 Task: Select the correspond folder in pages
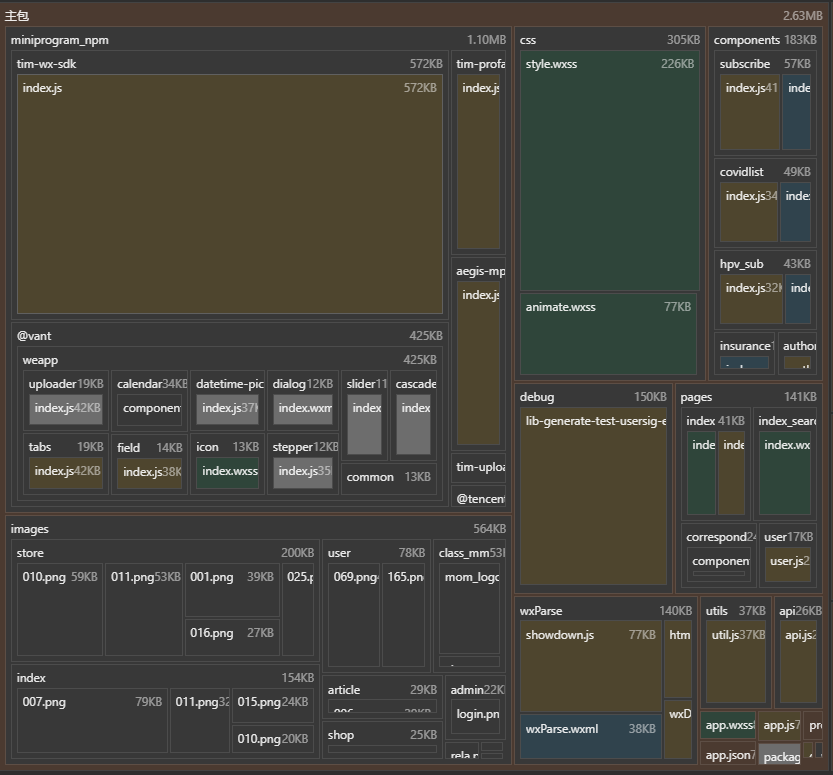(719, 556)
